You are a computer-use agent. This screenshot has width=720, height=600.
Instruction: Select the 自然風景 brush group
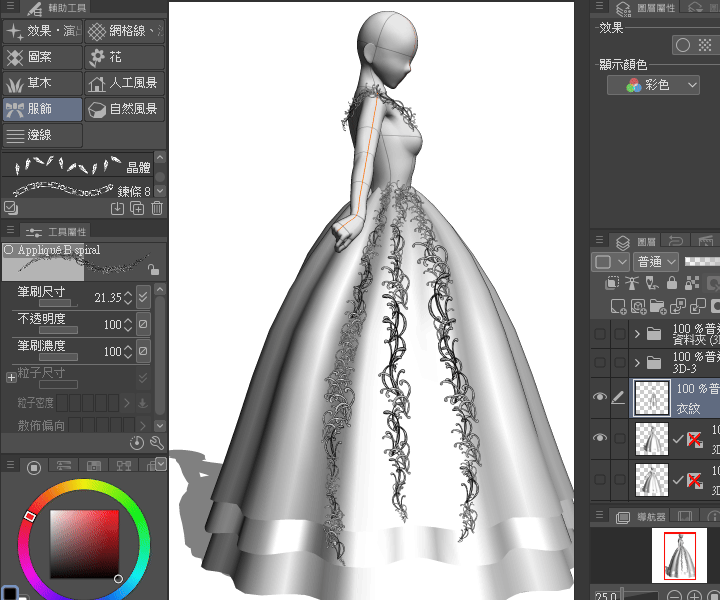[124, 109]
